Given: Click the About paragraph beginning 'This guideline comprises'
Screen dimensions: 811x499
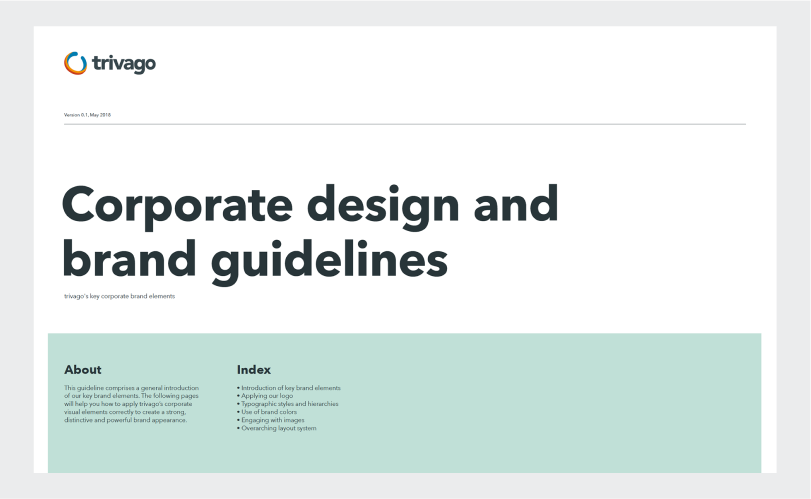Looking at the screenshot, I should coord(131,404).
